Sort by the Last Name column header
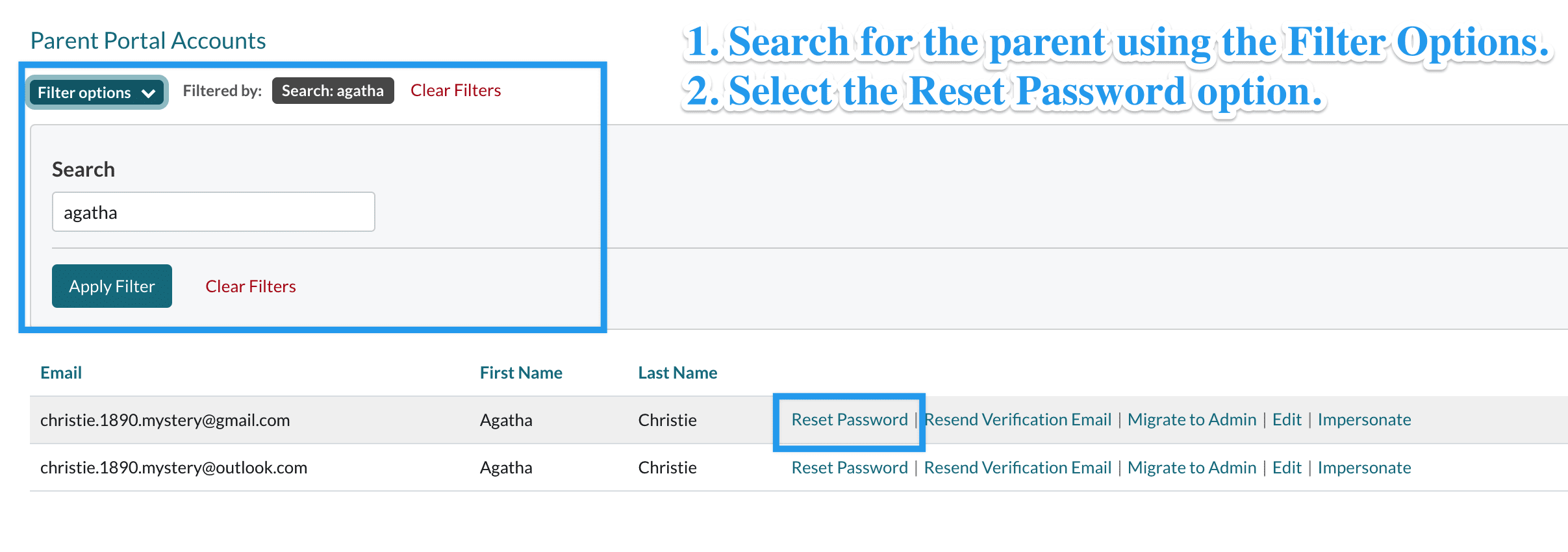This screenshot has height=552, width=1568. (x=677, y=373)
